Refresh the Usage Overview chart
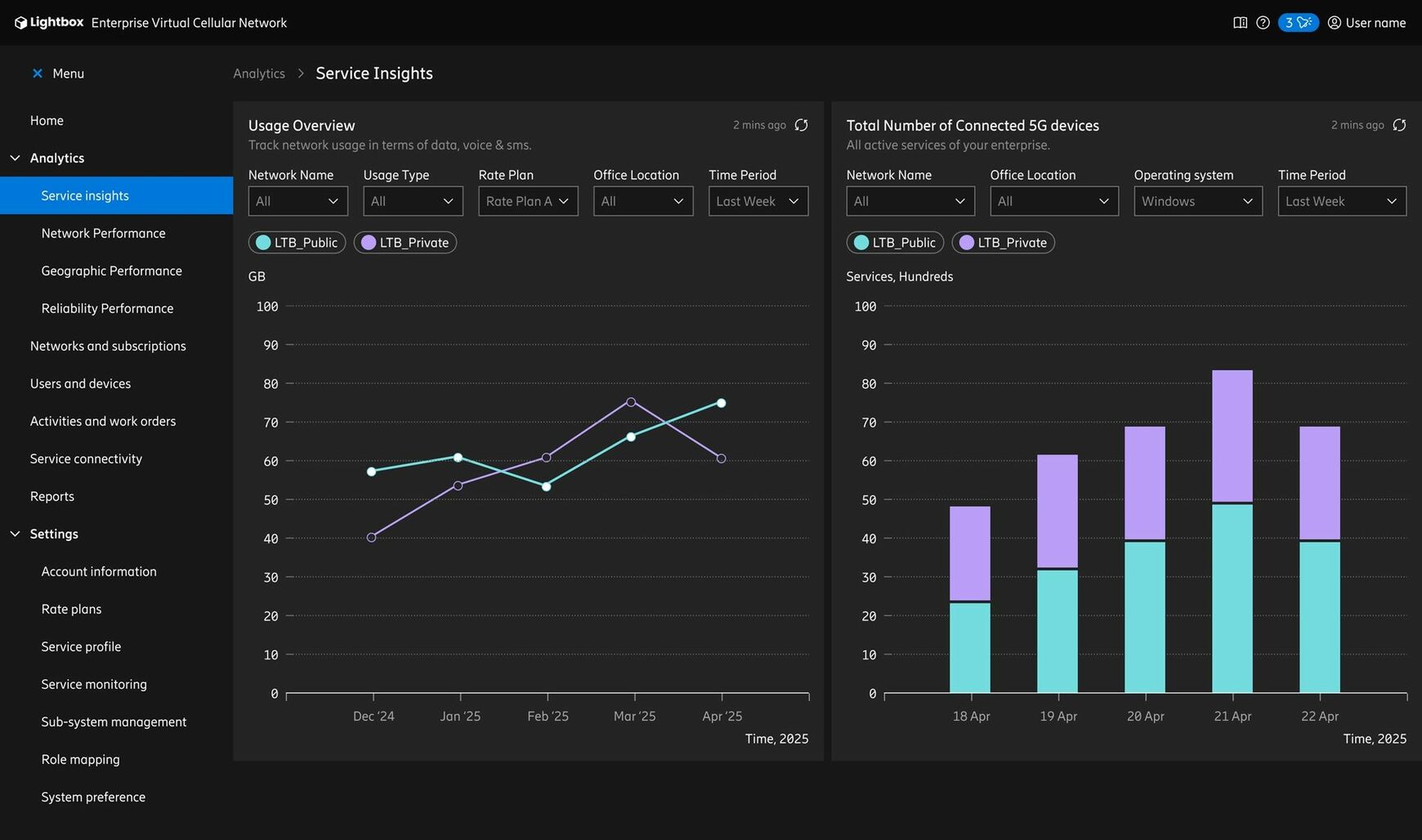 801,125
